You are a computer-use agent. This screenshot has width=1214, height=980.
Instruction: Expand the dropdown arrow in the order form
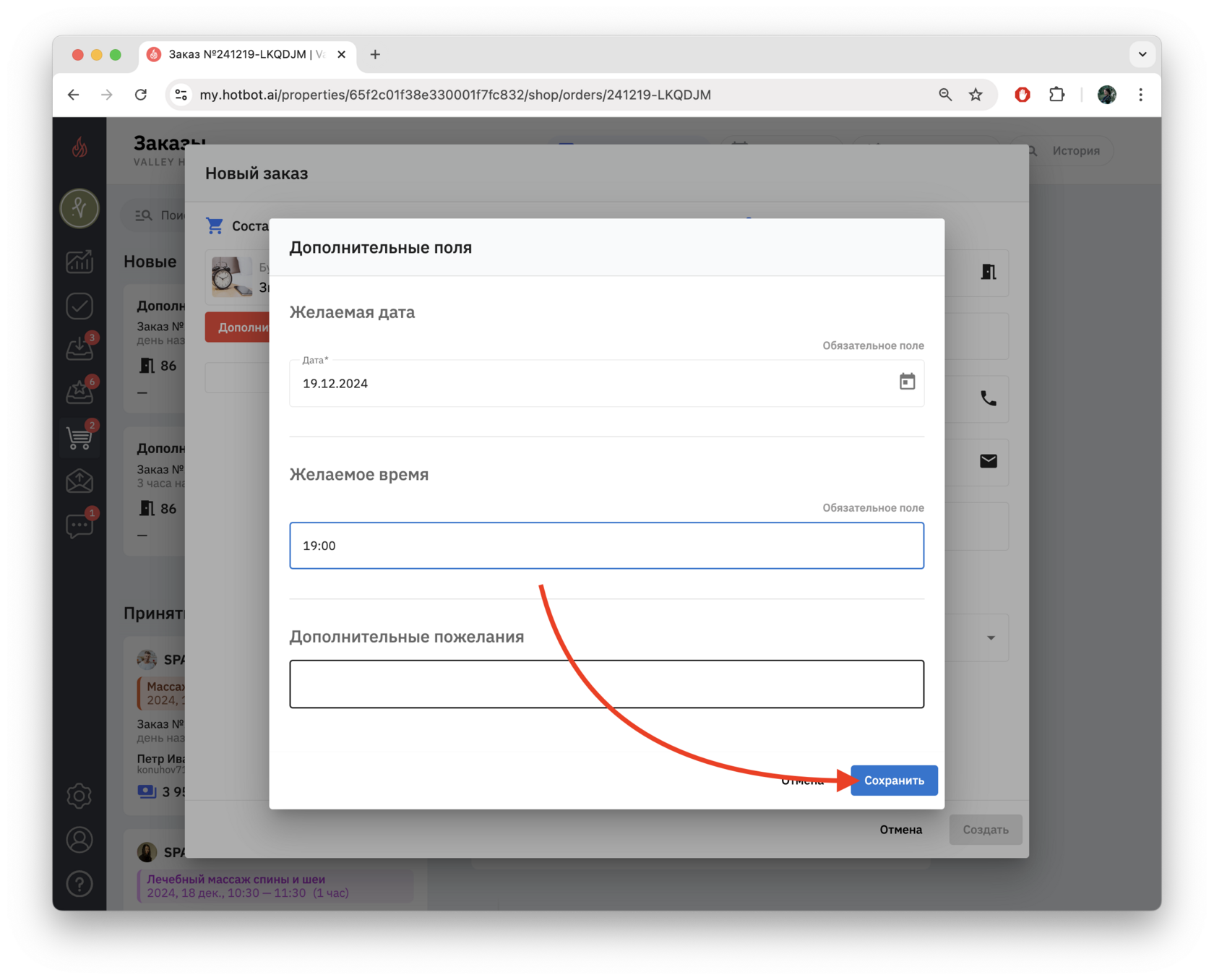click(x=991, y=638)
